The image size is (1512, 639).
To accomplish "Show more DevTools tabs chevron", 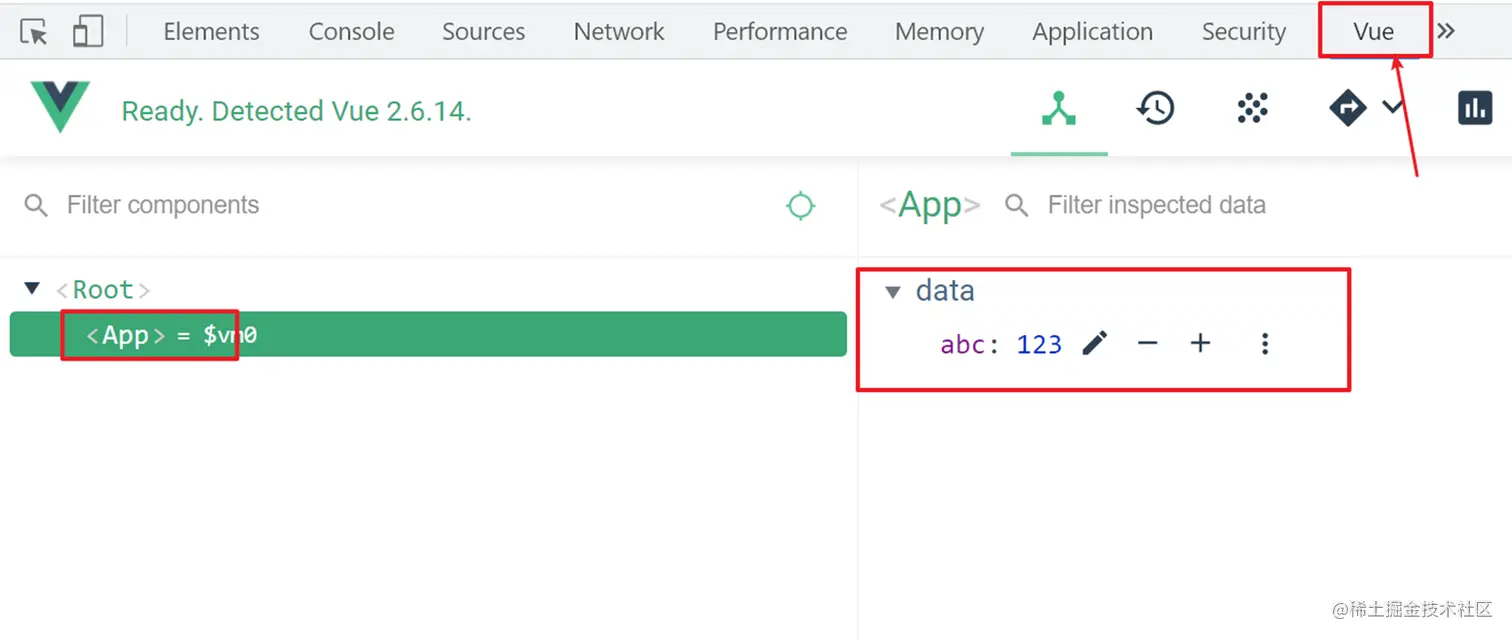I will [1446, 31].
